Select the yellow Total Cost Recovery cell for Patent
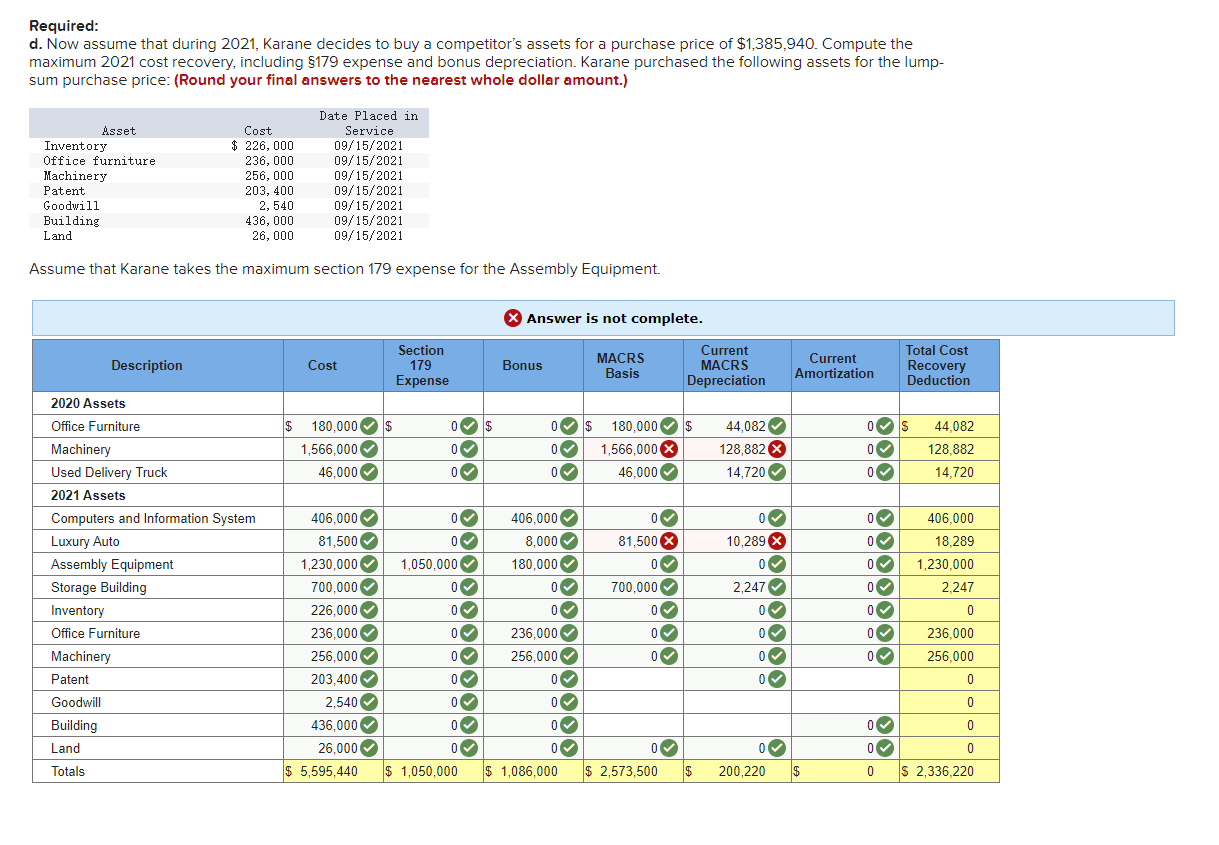 [948, 679]
